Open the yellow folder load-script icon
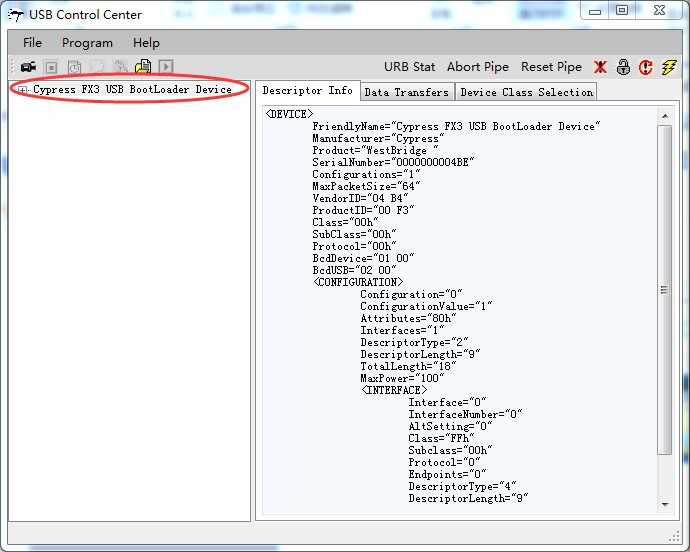The image size is (690, 552). 143,67
